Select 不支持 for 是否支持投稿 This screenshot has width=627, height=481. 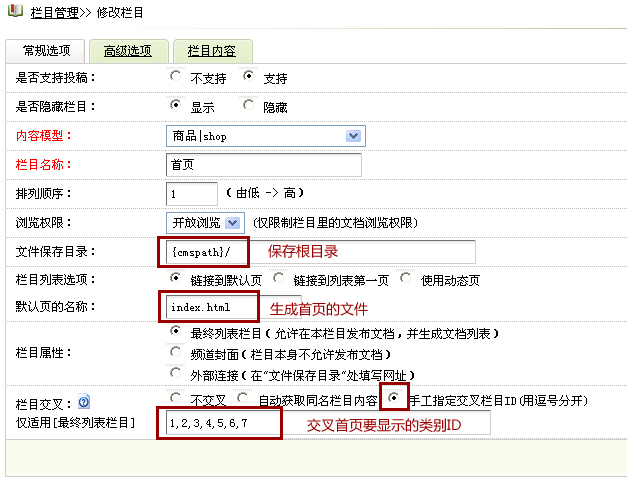click(x=176, y=76)
